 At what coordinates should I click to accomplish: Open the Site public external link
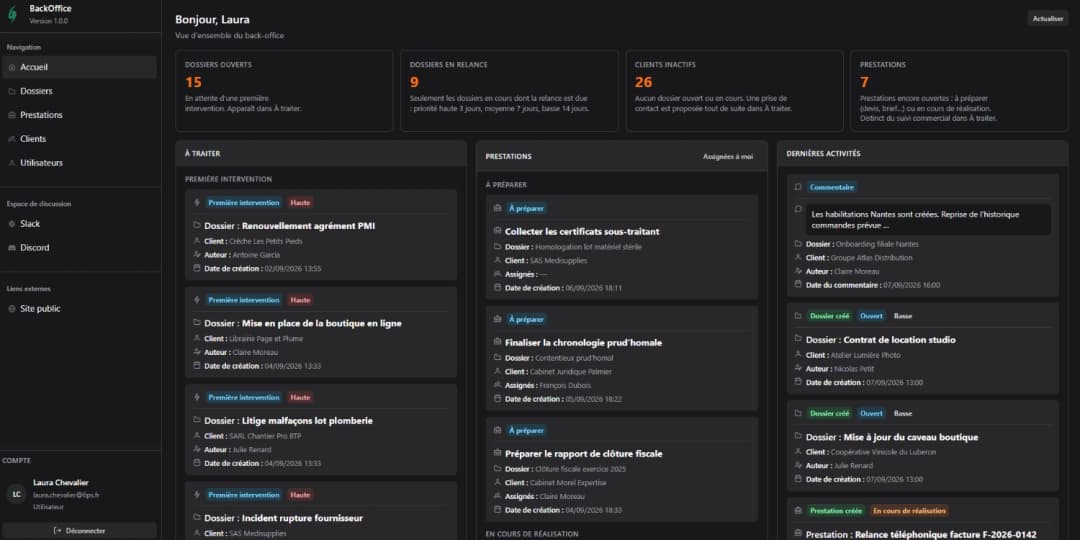[79, 309]
